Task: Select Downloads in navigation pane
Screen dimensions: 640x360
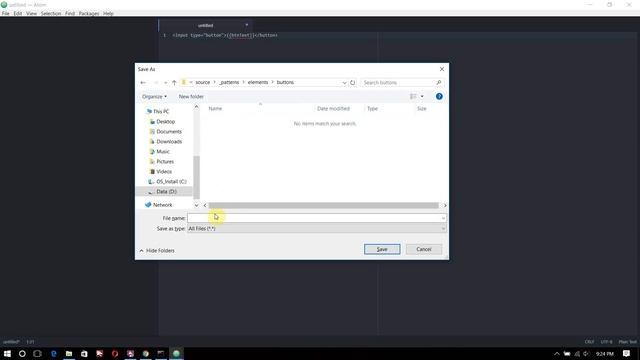Action: pyautogui.click(x=169, y=142)
